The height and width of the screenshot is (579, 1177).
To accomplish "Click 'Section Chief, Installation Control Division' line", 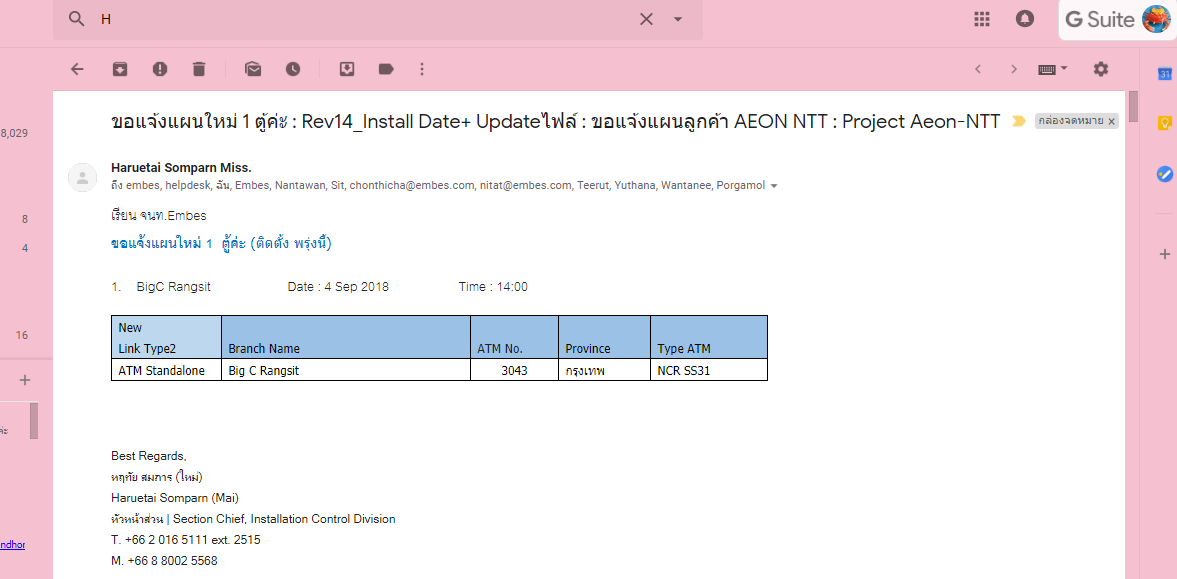I will [x=253, y=519].
